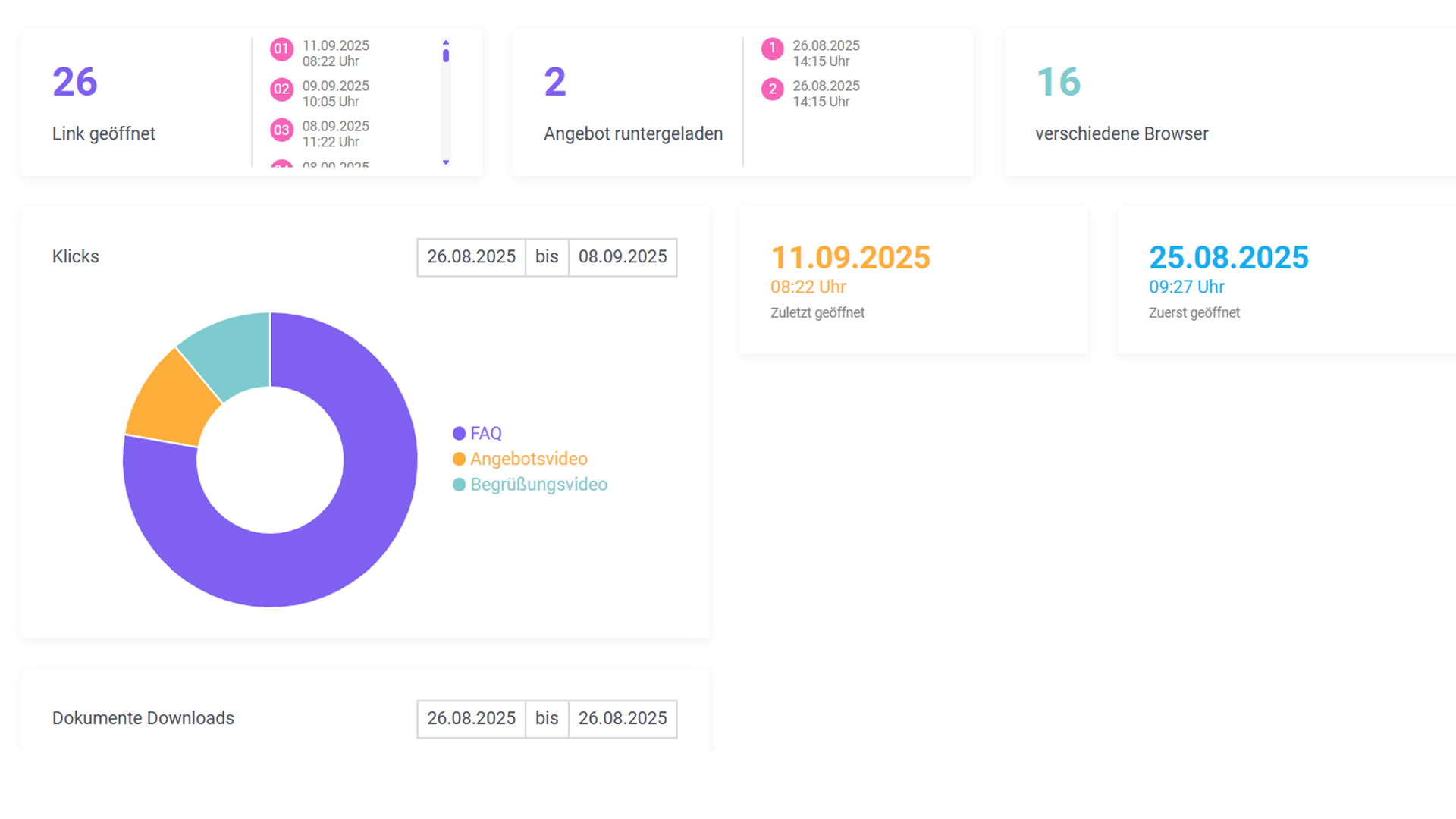Open Klicks start date 26.08.2025 field
This screenshot has height=819, width=1456.
[x=471, y=257]
